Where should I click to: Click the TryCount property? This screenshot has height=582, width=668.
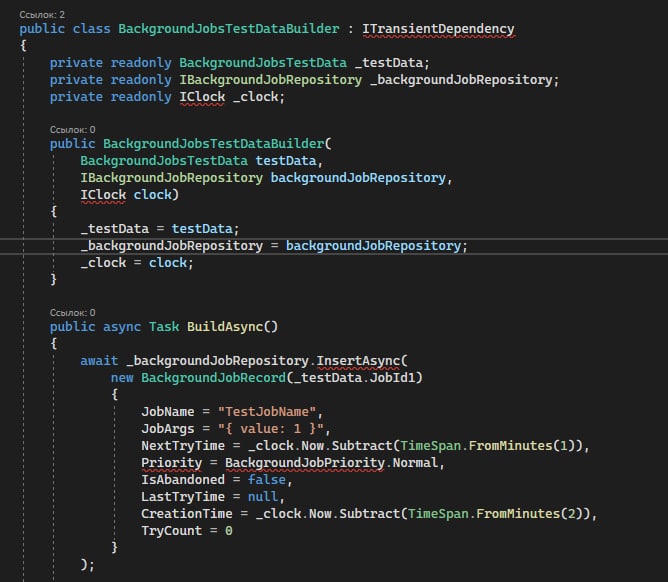coord(172,531)
